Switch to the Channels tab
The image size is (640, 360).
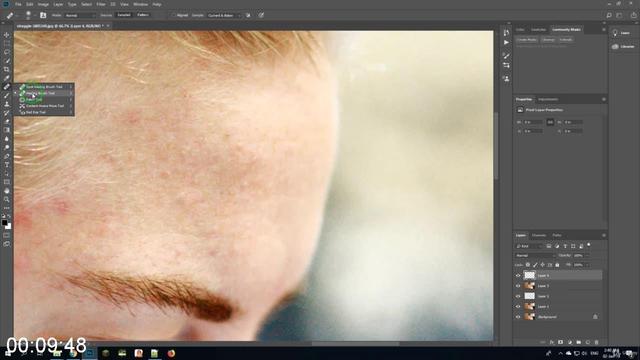539,235
